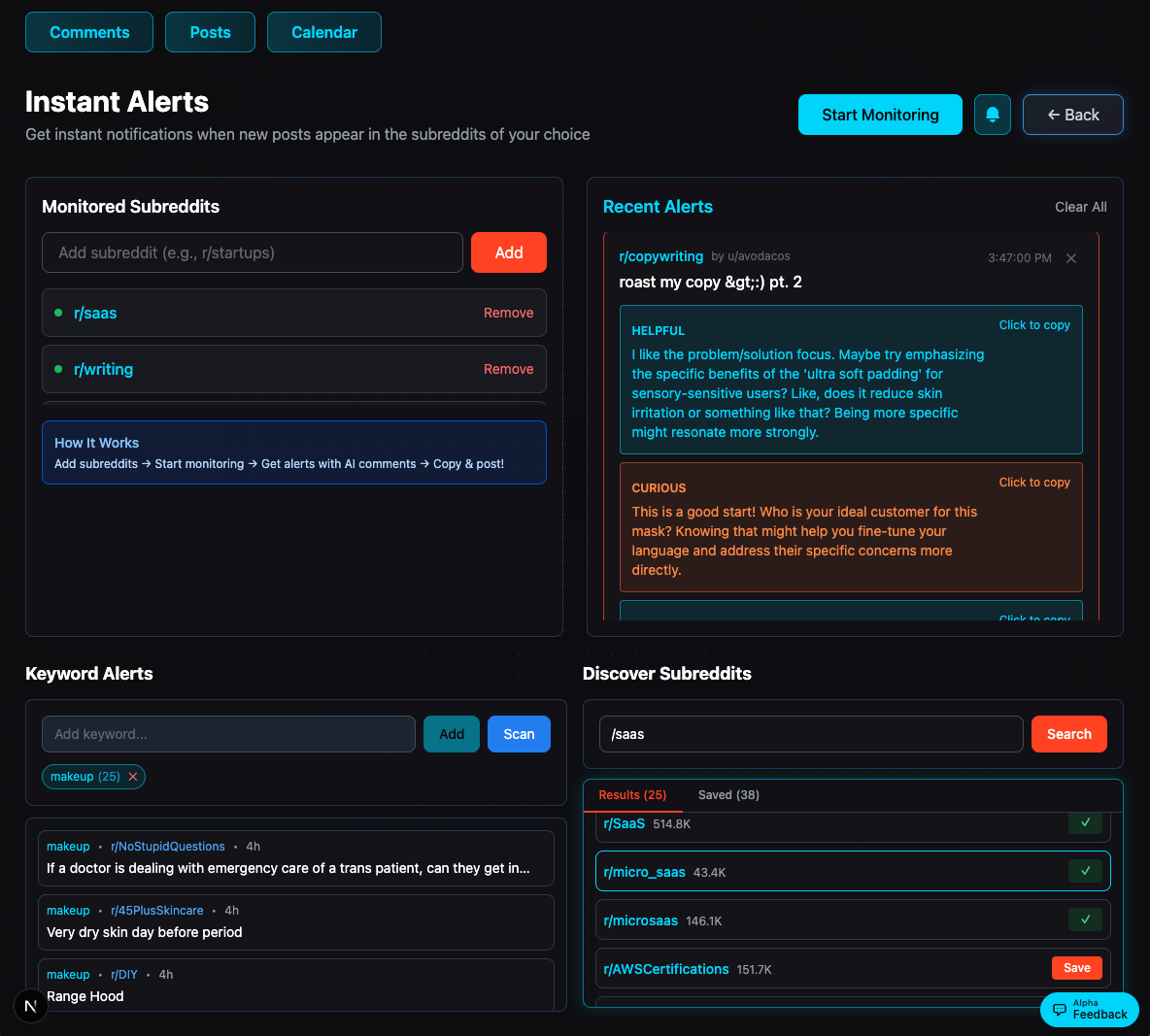Image resolution: width=1150 pixels, height=1036 pixels.
Task: Click the /saas search input field
Action: [x=810, y=734]
